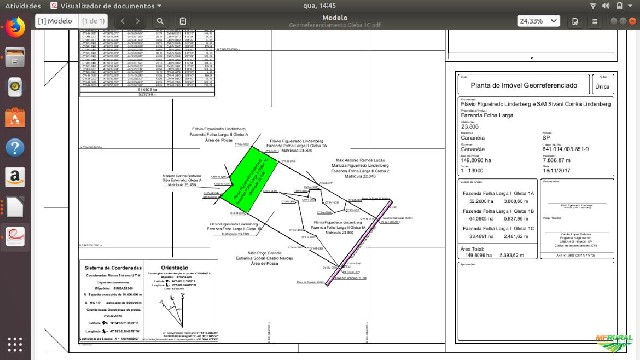This screenshot has width=640, height=360.
Task: Go to next page arrow
Action: click(138, 21)
